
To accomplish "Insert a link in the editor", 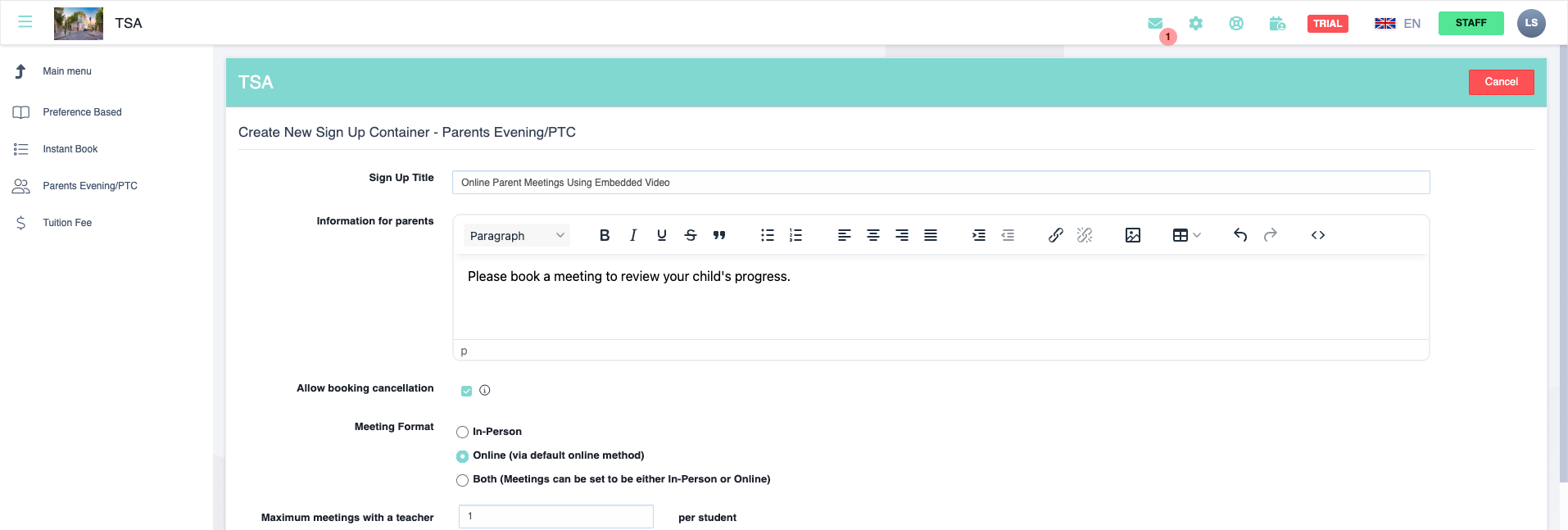I will 1056,235.
